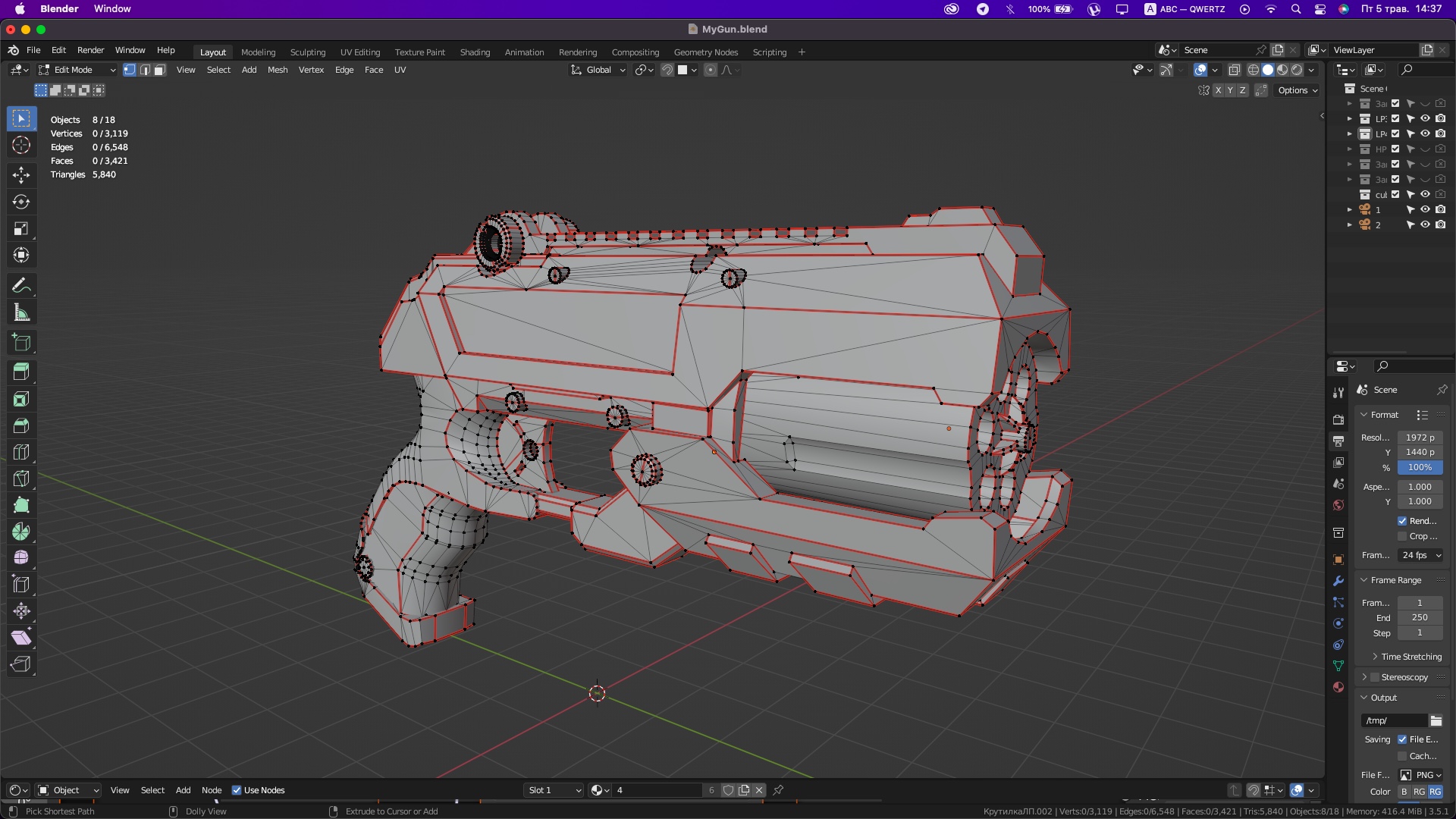Viewport: 1456px width, 819px height.
Task: Disable the Use Nodes checkbox
Action: (237, 790)
